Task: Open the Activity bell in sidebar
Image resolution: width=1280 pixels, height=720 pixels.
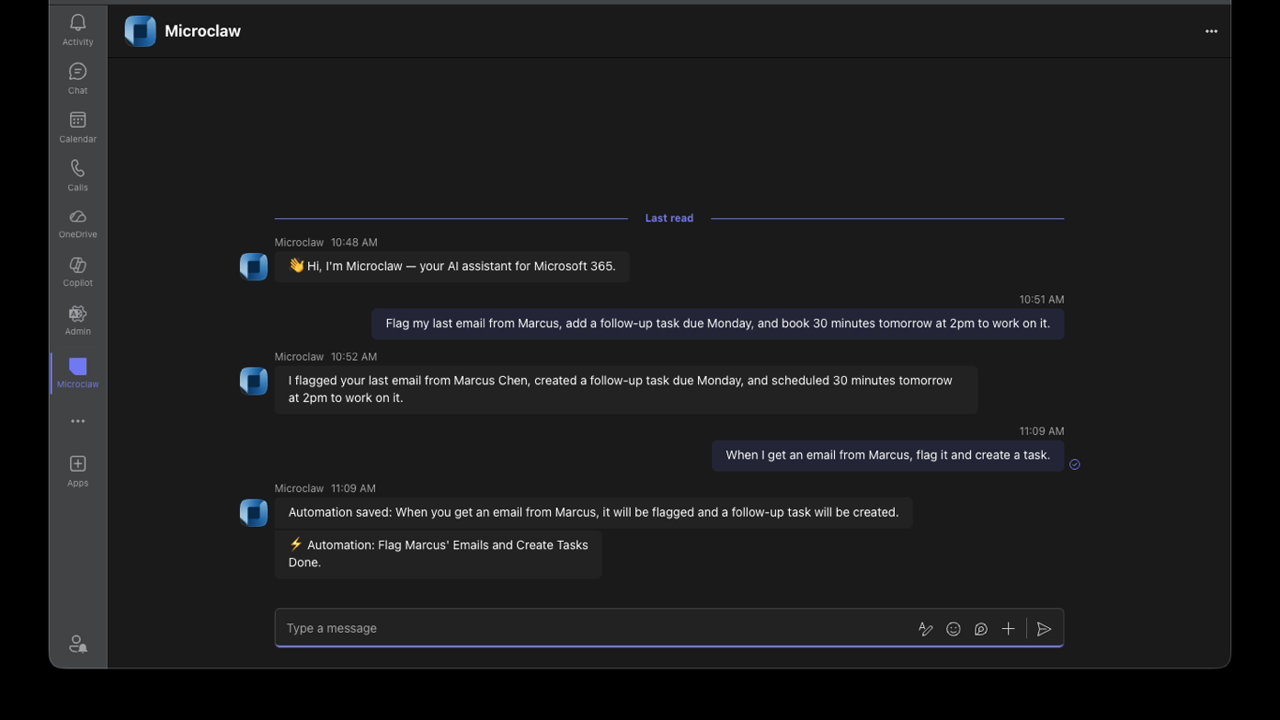Action: click(x=78, y=30)
